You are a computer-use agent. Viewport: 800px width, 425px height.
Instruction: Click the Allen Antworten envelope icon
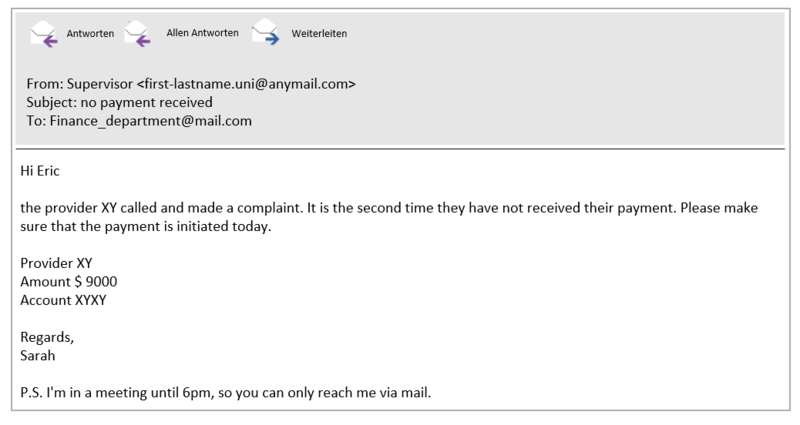pyautogui.click(x=138, y=34)
